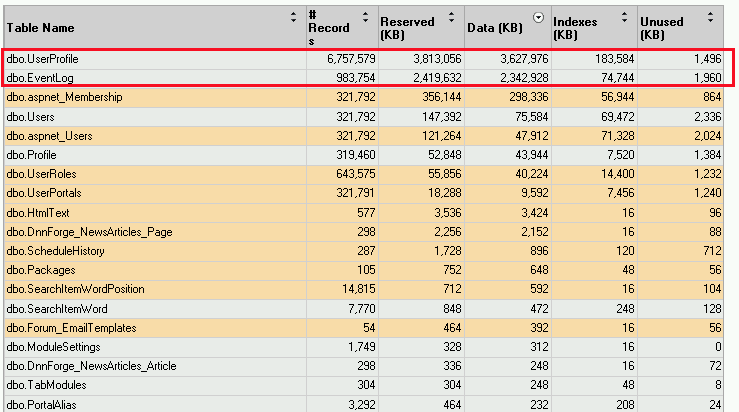
Task: Select the dbo.Users table name
Action: pyautogui.click(x=31, y=116)
